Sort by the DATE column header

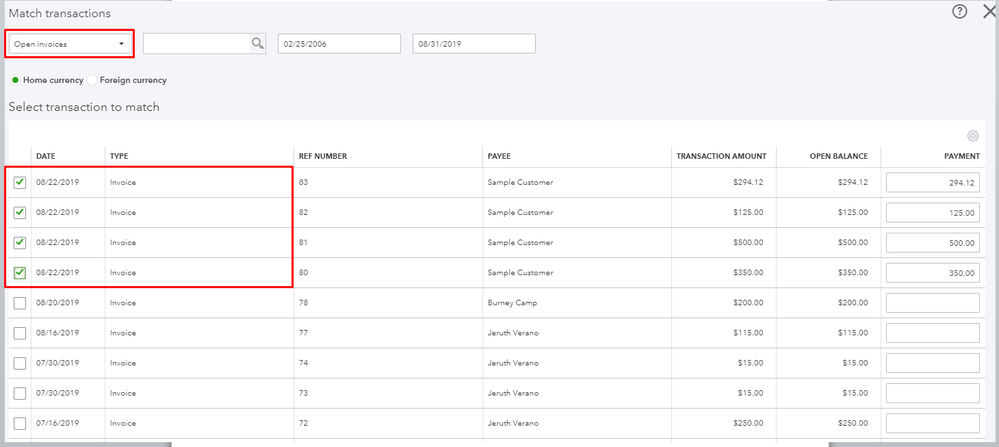click(46, 156)
